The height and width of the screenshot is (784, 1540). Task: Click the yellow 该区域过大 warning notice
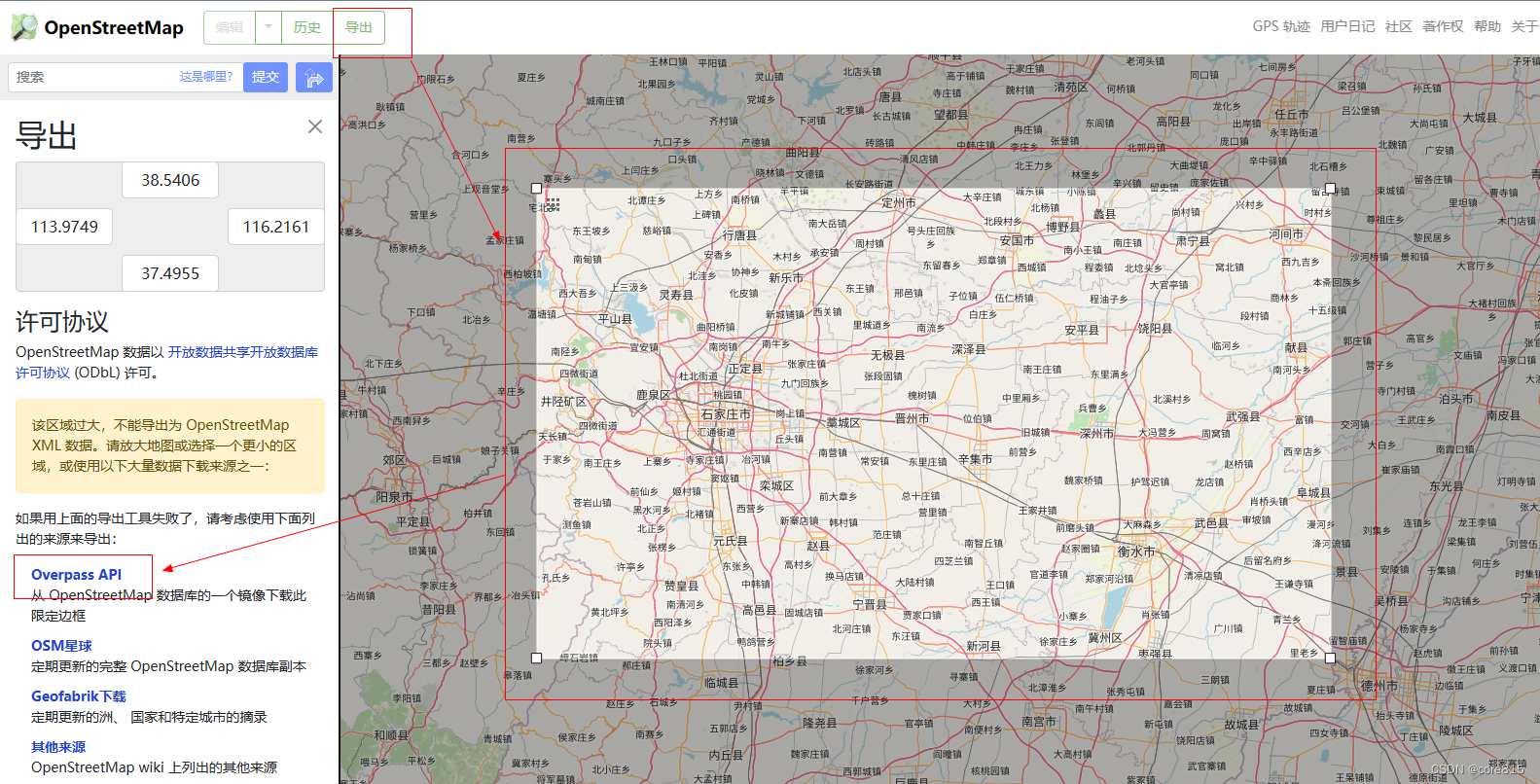tap(170, 445)
